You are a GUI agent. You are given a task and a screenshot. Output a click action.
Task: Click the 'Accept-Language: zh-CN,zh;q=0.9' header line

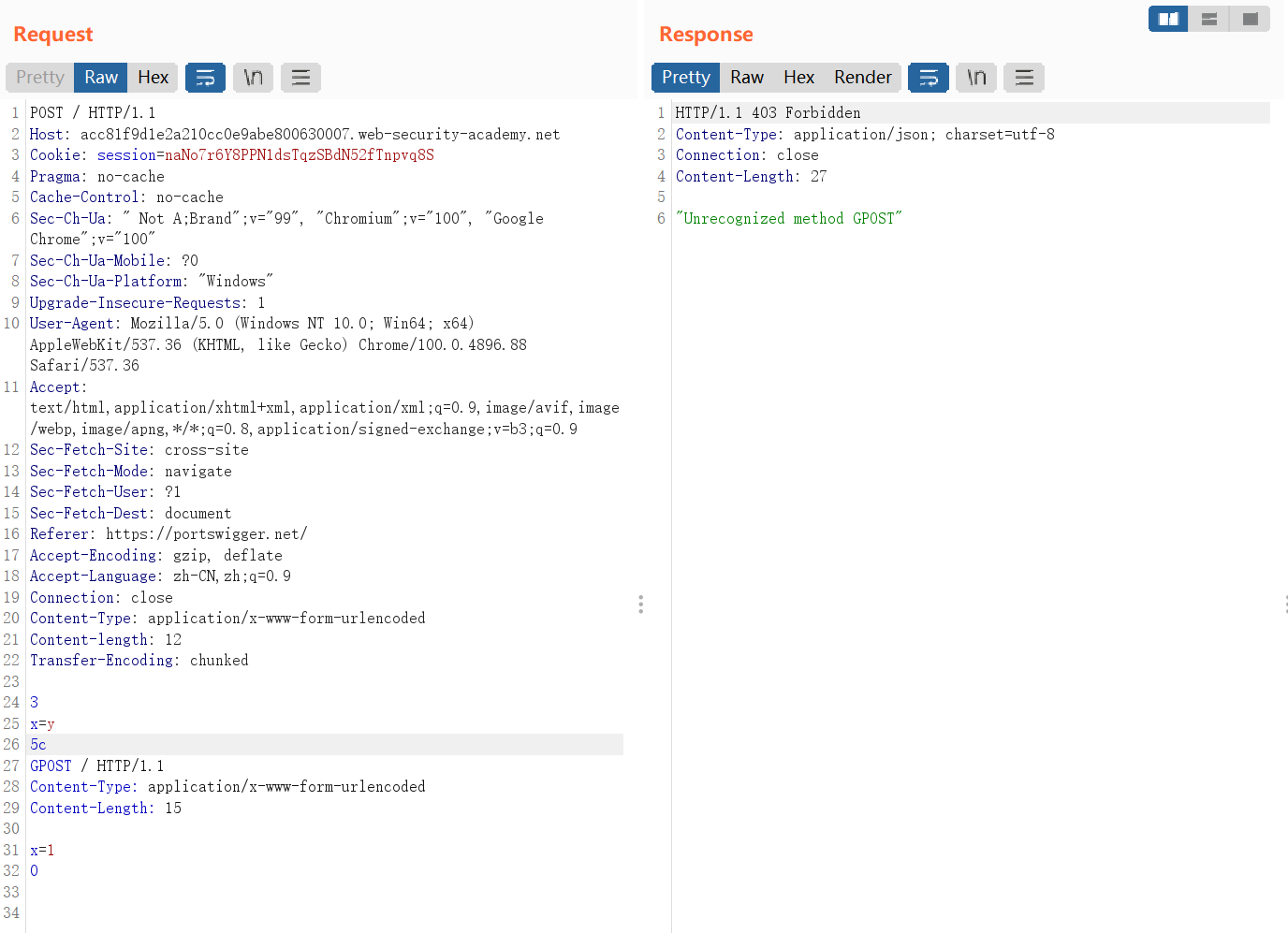[160, 576]
